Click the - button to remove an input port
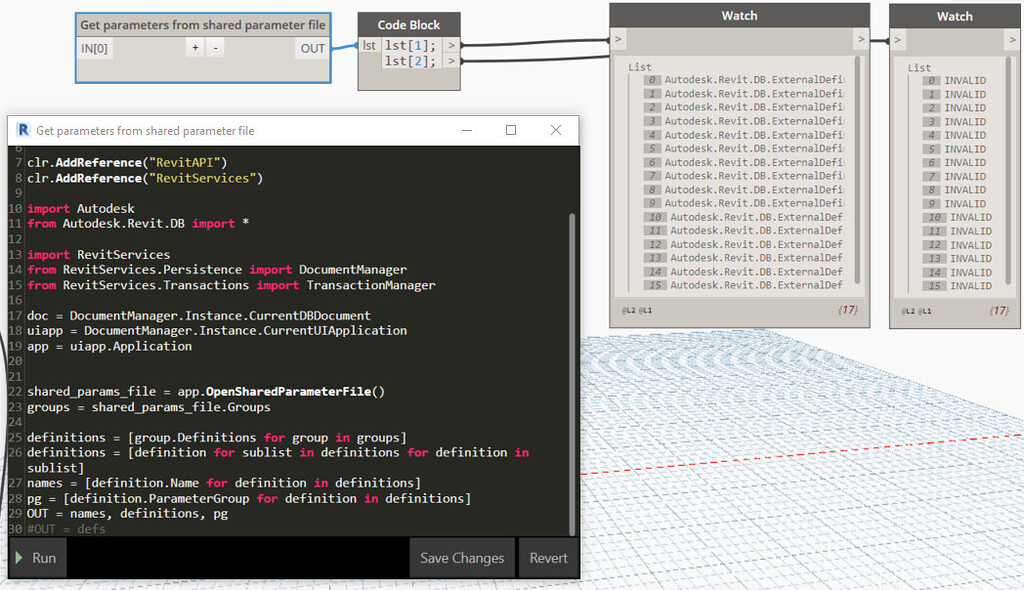Viewport: 1024px width, 590px height. click(213, 47)
